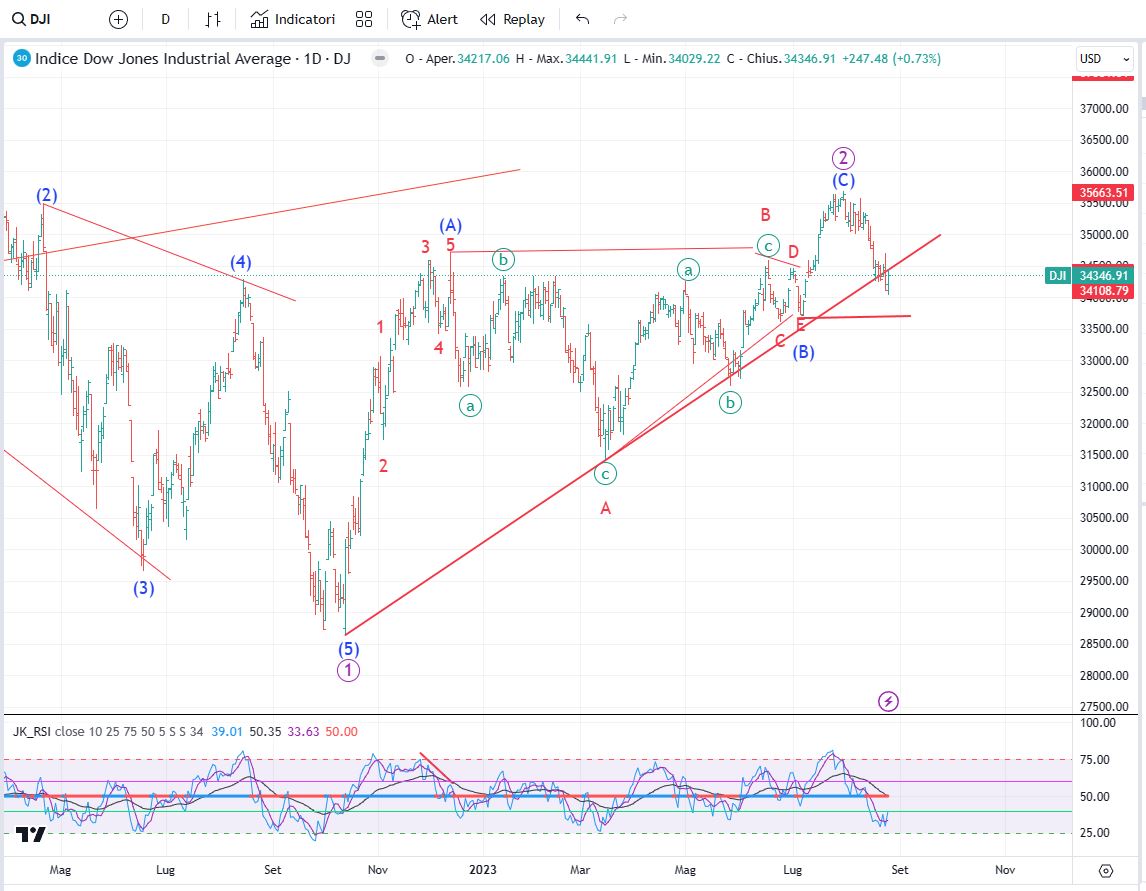Click the JK_RSI indicator legend title
The height and width of the screenshot is (891, 1146).
(x=31, y=732)
